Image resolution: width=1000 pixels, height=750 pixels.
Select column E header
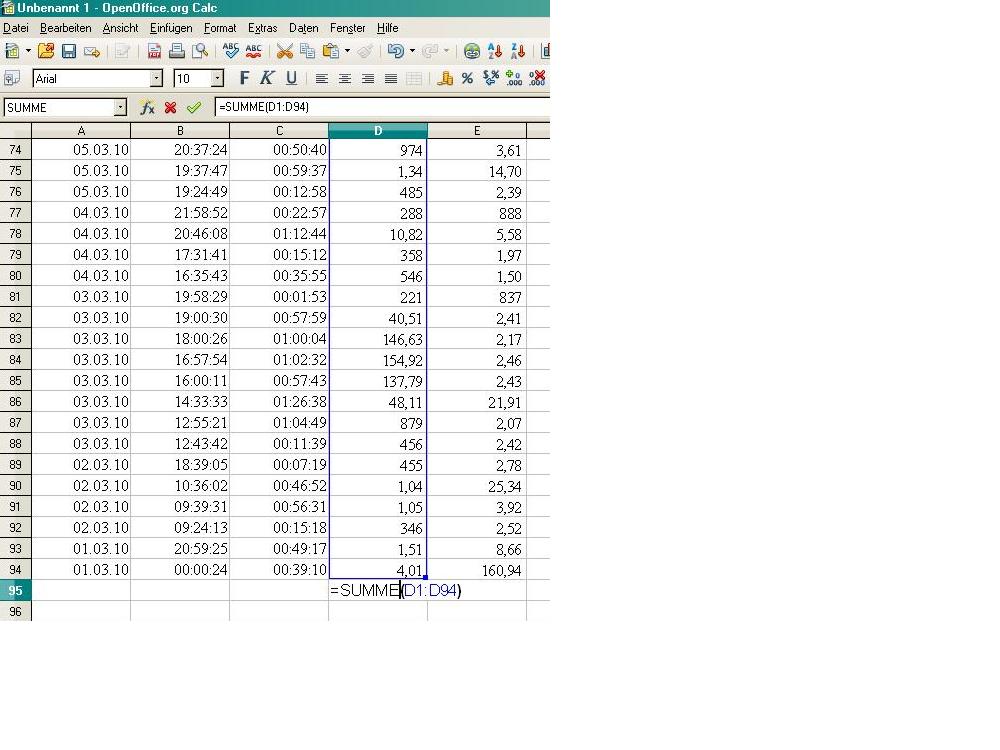pyautogui.click(x=476, y=131)
